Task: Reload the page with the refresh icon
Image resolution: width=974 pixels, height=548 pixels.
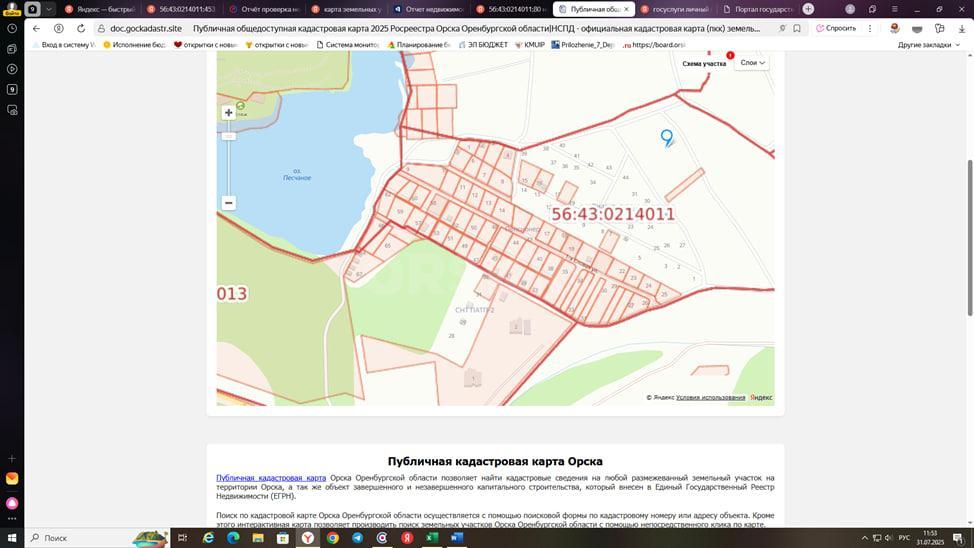Action: (x=81, y=28)
